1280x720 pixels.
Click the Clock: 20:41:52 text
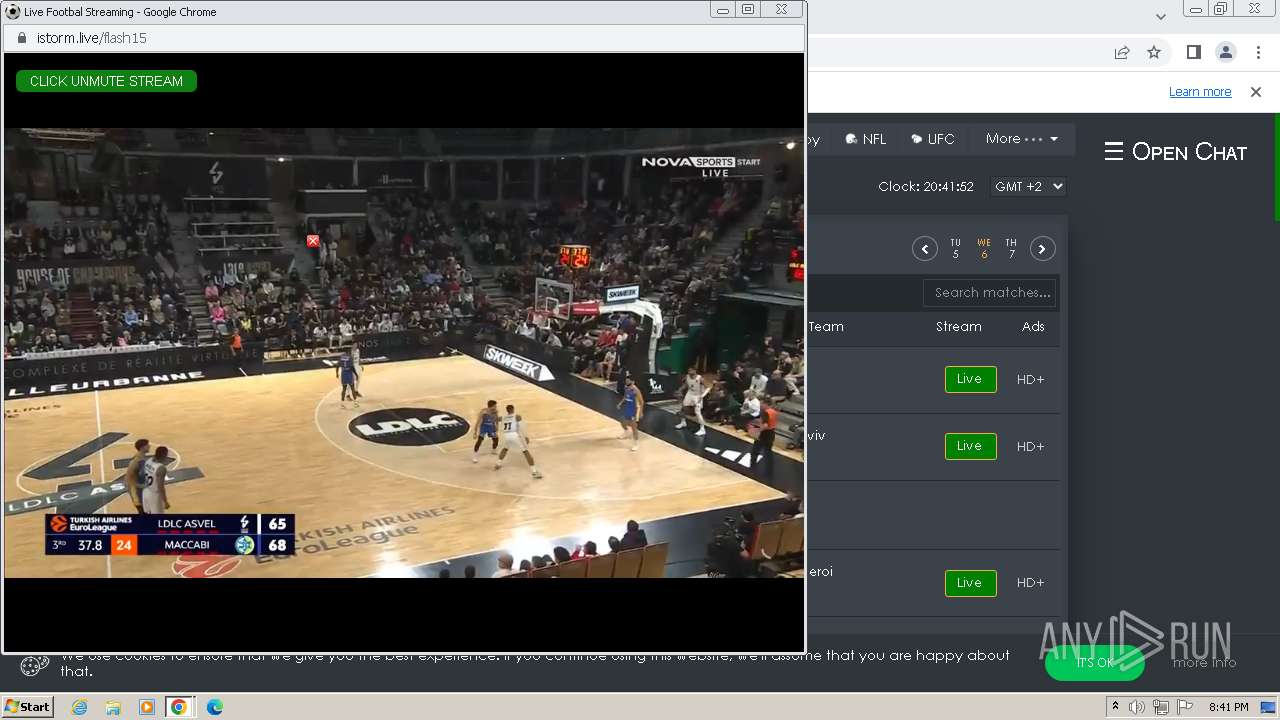[x=926, y=187]
